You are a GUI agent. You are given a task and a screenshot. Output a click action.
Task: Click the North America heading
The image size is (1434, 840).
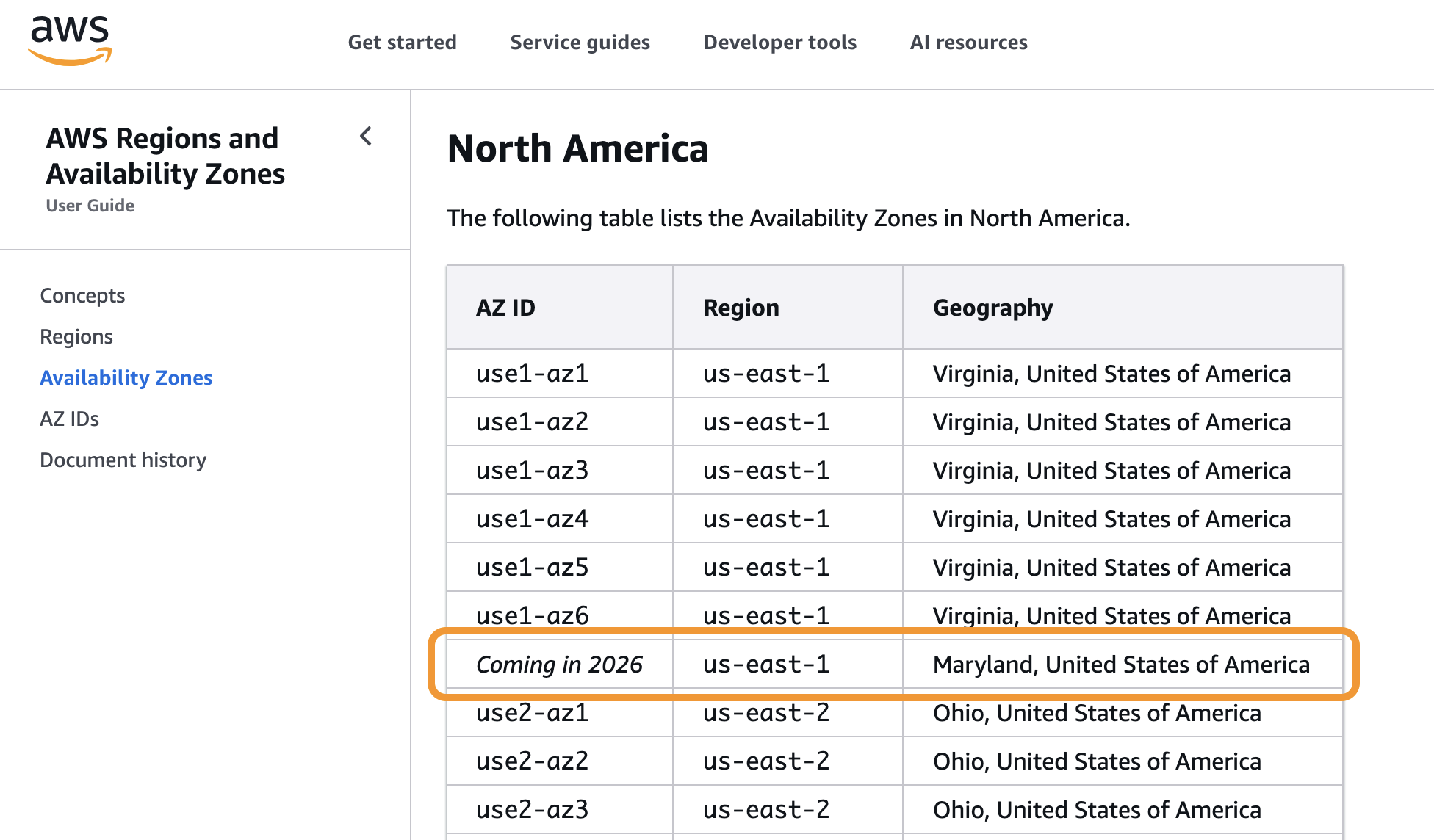click(577, 148)
